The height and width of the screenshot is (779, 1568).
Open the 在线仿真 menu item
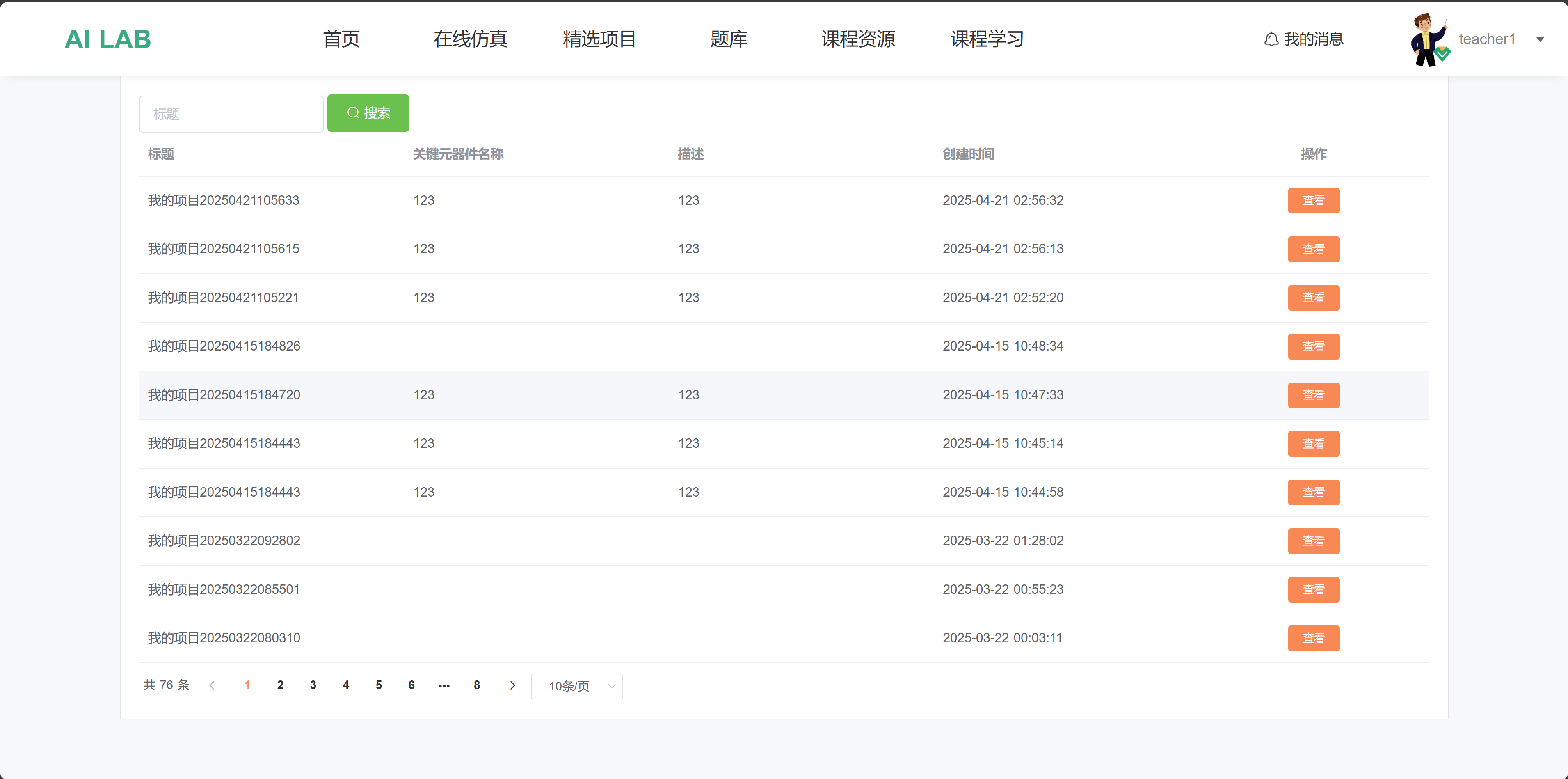point(470,39)
